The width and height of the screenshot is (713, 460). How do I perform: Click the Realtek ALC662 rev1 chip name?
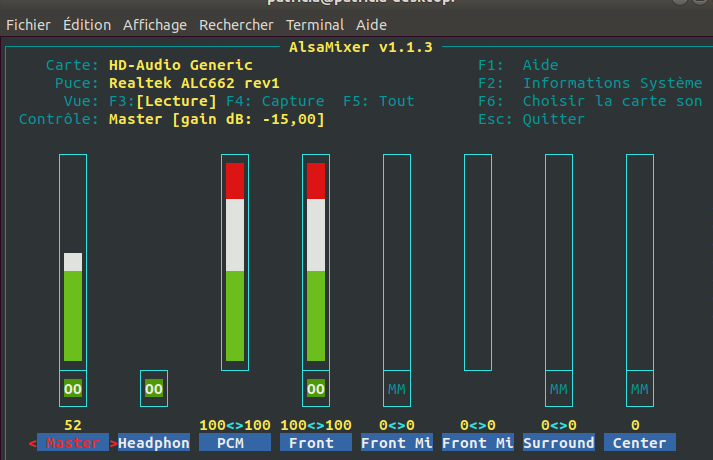[x=194, y=83]
